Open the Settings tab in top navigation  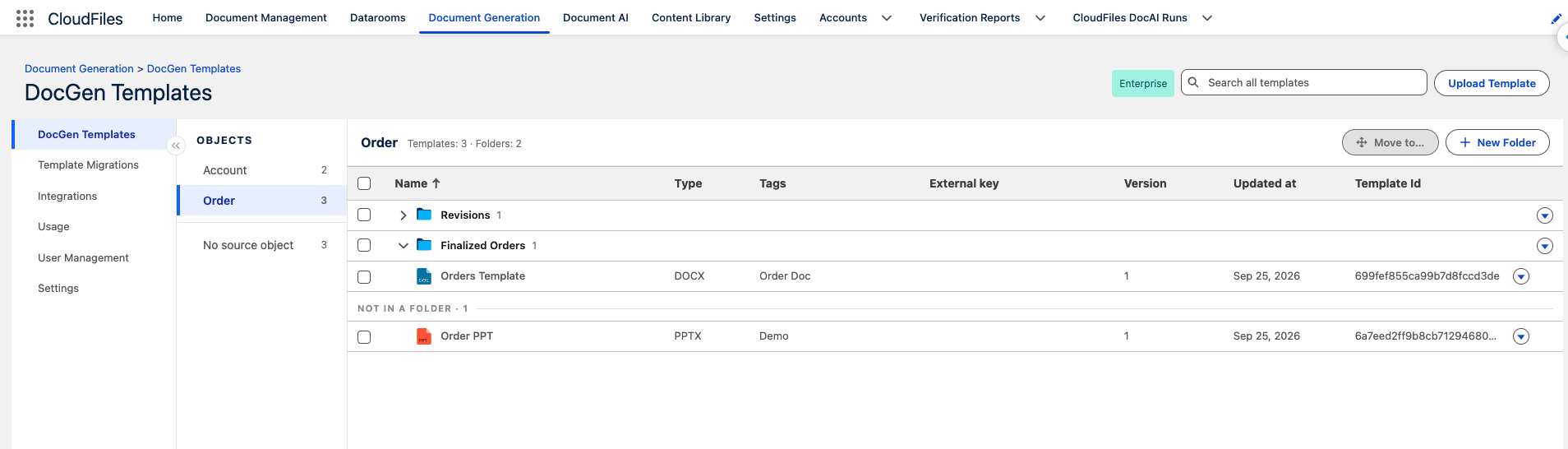click(x=775, y=17)
